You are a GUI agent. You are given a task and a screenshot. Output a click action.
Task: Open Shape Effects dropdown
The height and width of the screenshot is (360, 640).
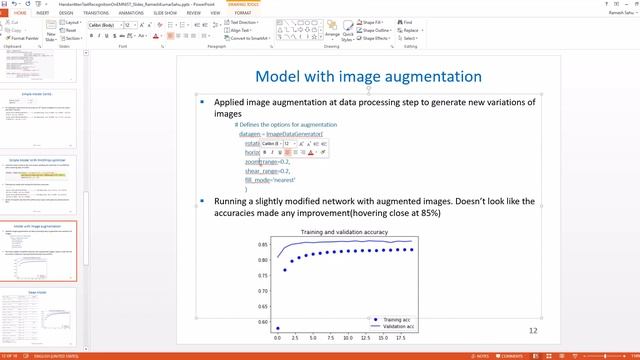coord(373,38)
